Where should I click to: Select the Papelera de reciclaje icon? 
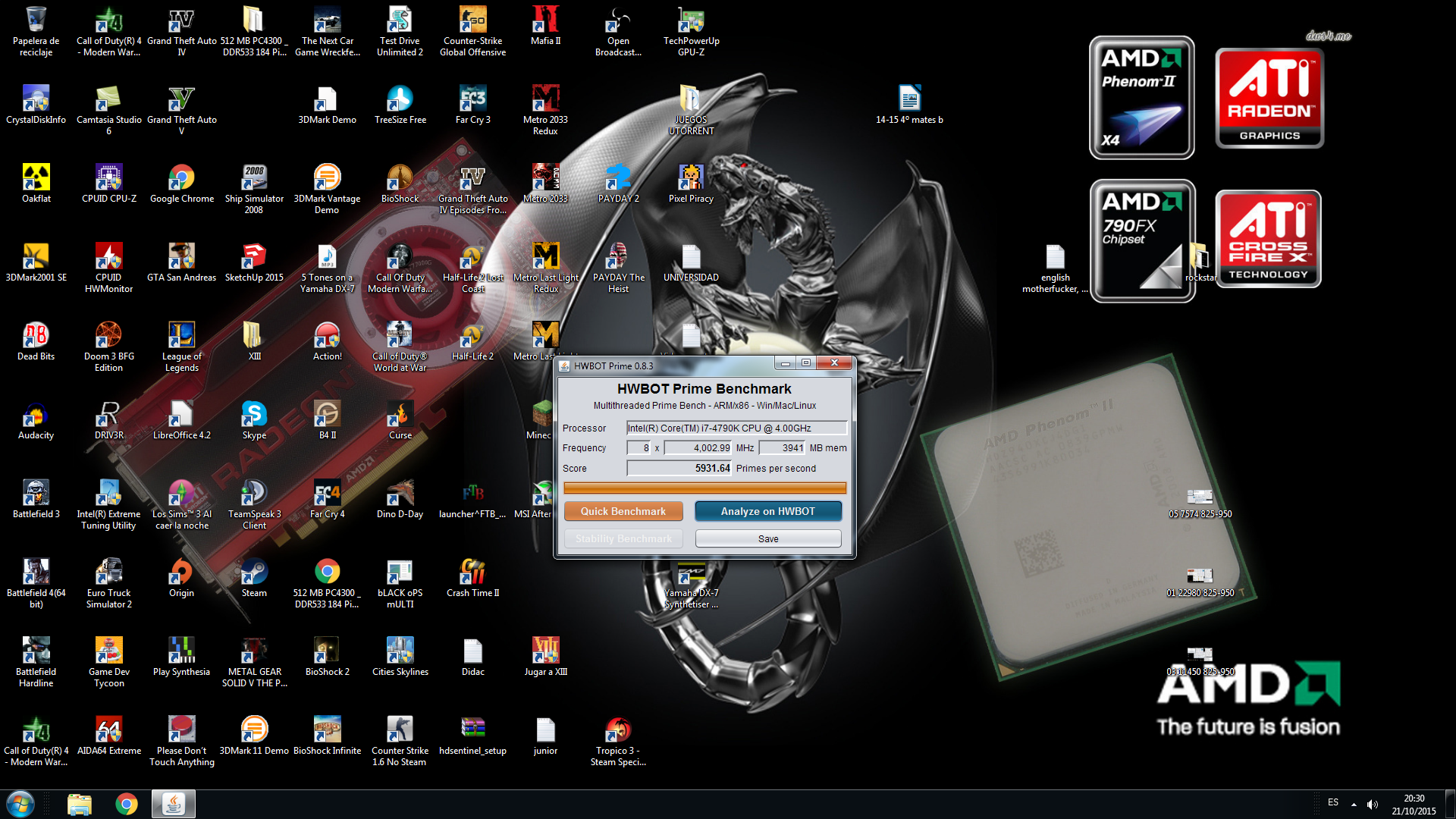[36, 31]
